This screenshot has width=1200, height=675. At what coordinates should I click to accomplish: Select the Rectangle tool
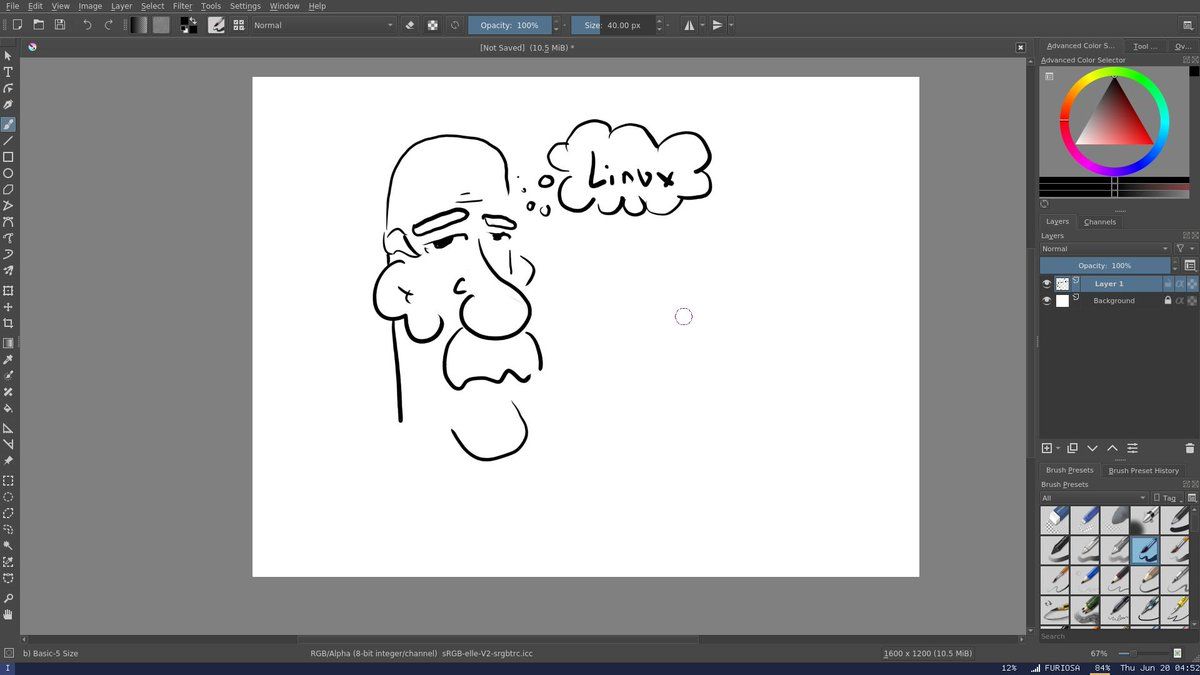pyautogui.click(x=8, y=157)
